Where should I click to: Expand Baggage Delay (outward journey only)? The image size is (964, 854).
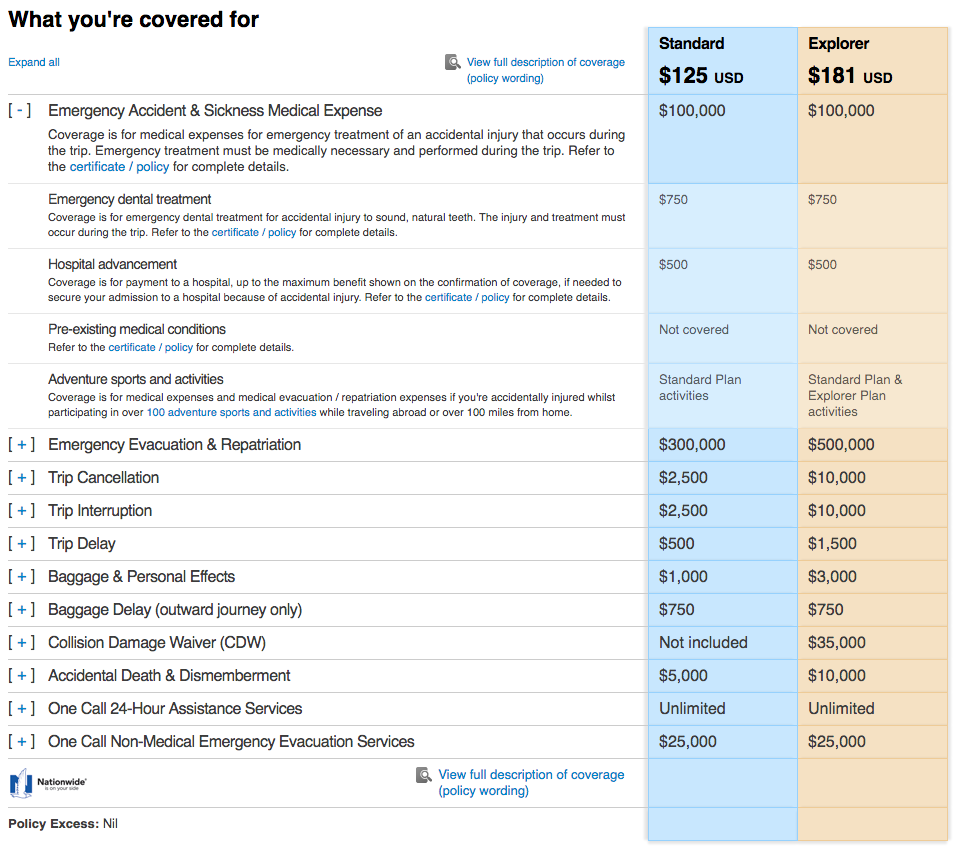pos(20,610)
